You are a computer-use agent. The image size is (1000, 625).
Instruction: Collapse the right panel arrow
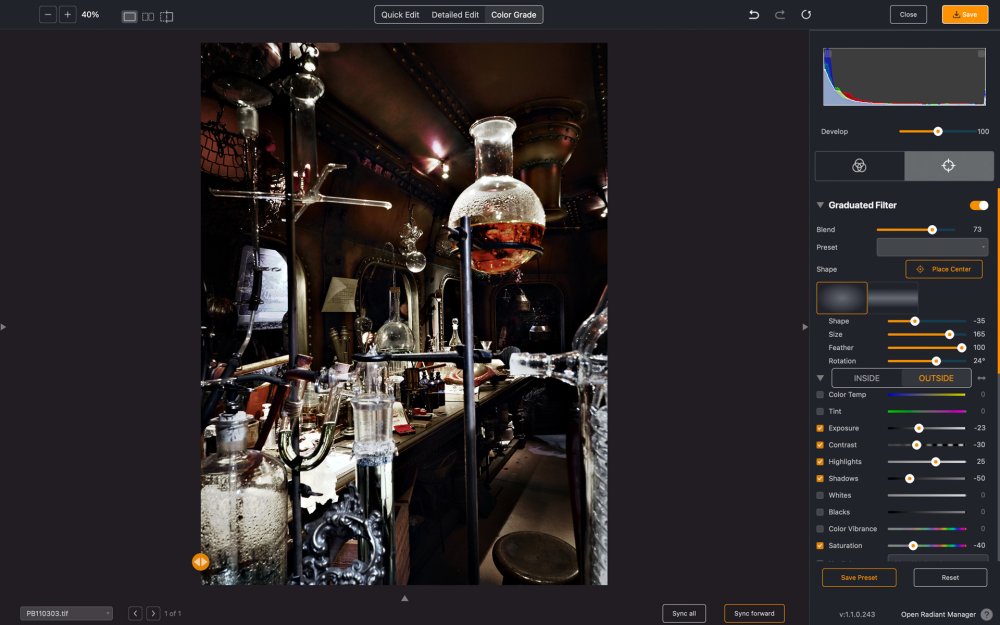coord(805,327)
